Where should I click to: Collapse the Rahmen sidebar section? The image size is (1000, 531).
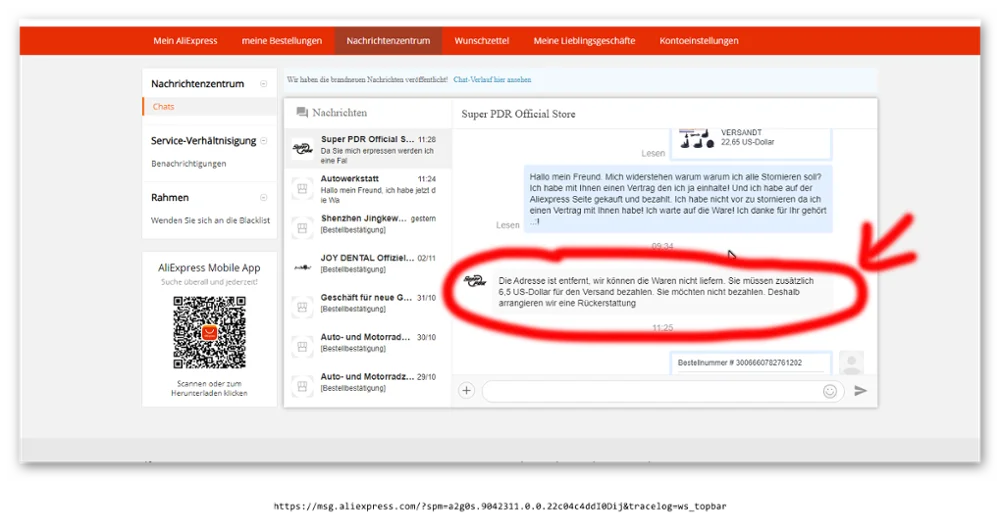tap(263, 198)
